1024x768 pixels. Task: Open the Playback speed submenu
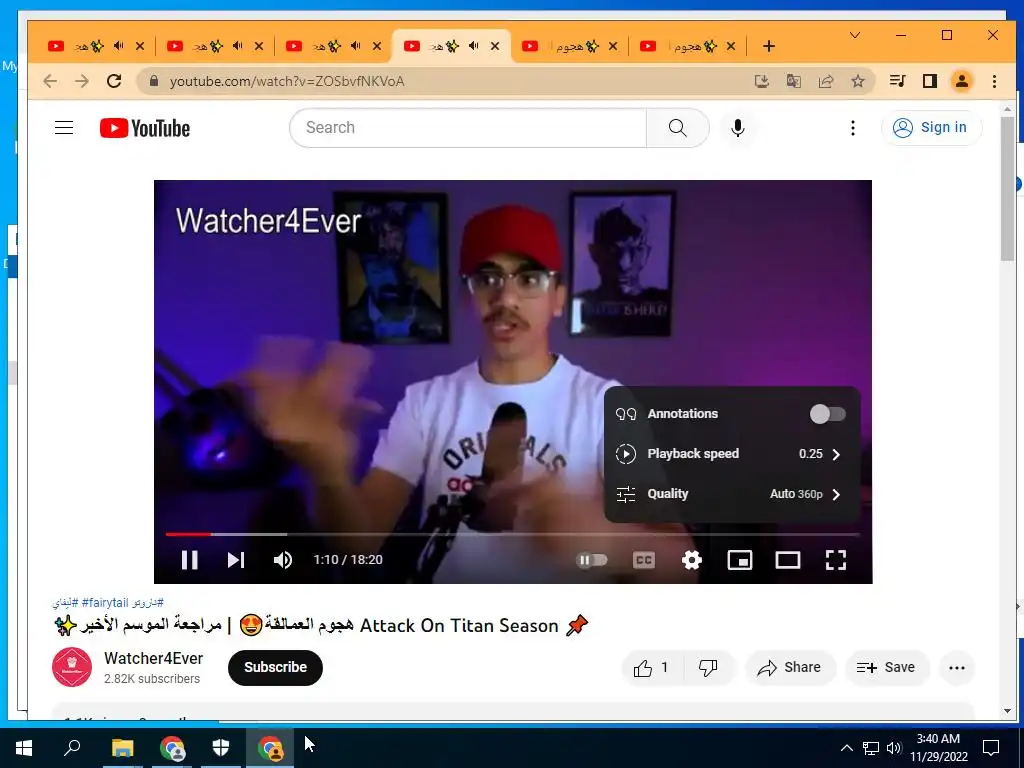click(731, 454)
